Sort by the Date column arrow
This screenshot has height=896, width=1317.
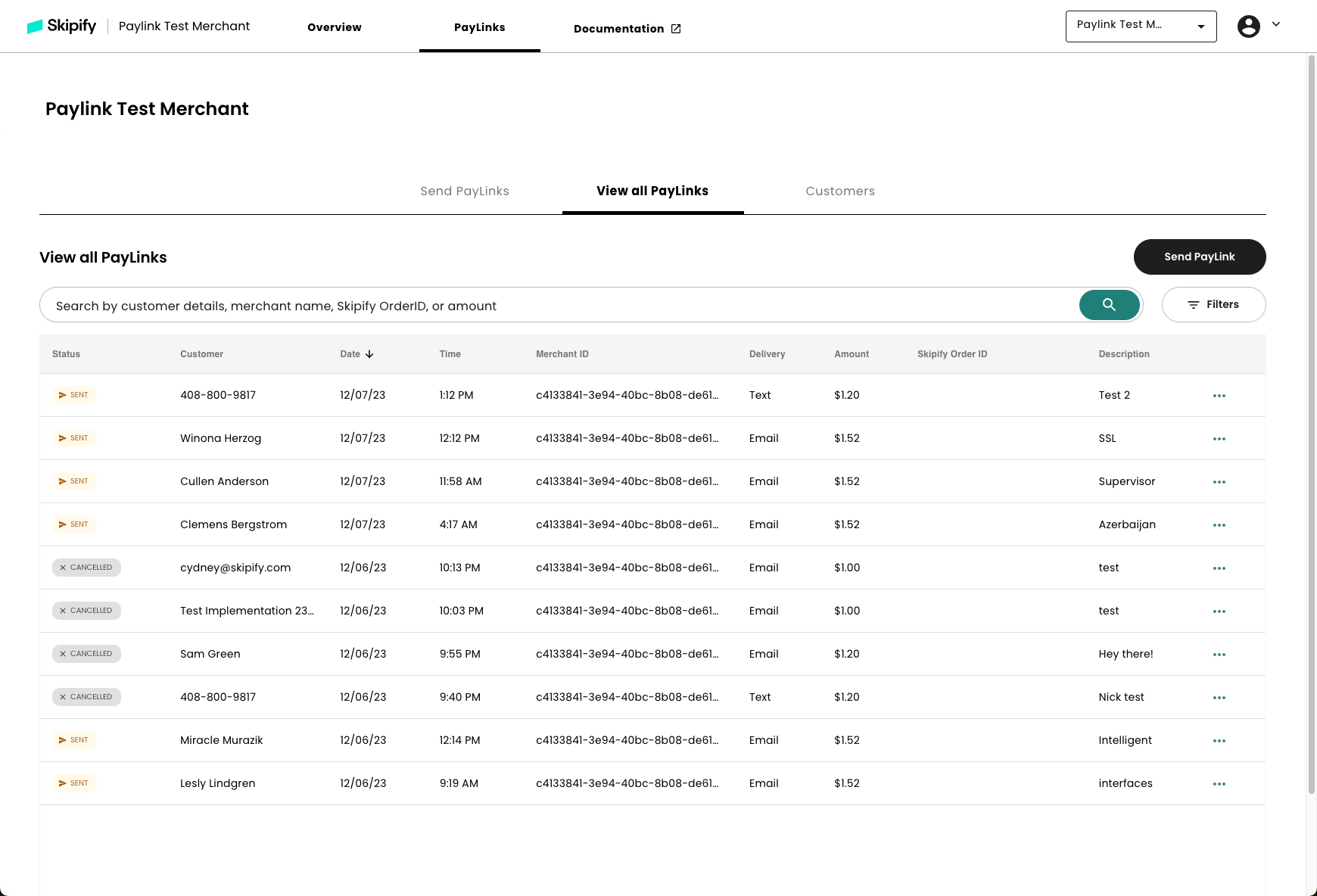tap(369, 354)
